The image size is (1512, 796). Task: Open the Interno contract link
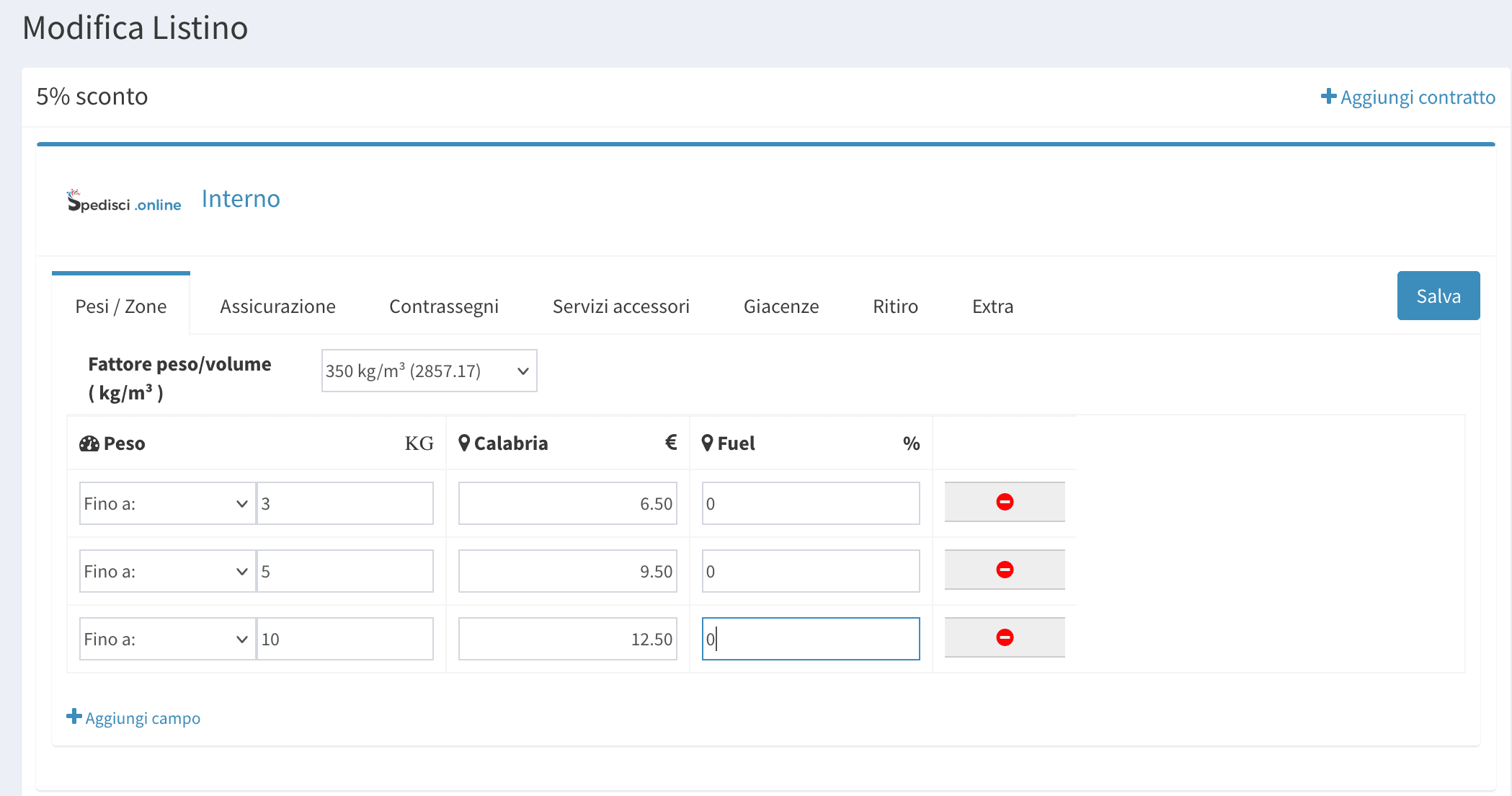241,199
